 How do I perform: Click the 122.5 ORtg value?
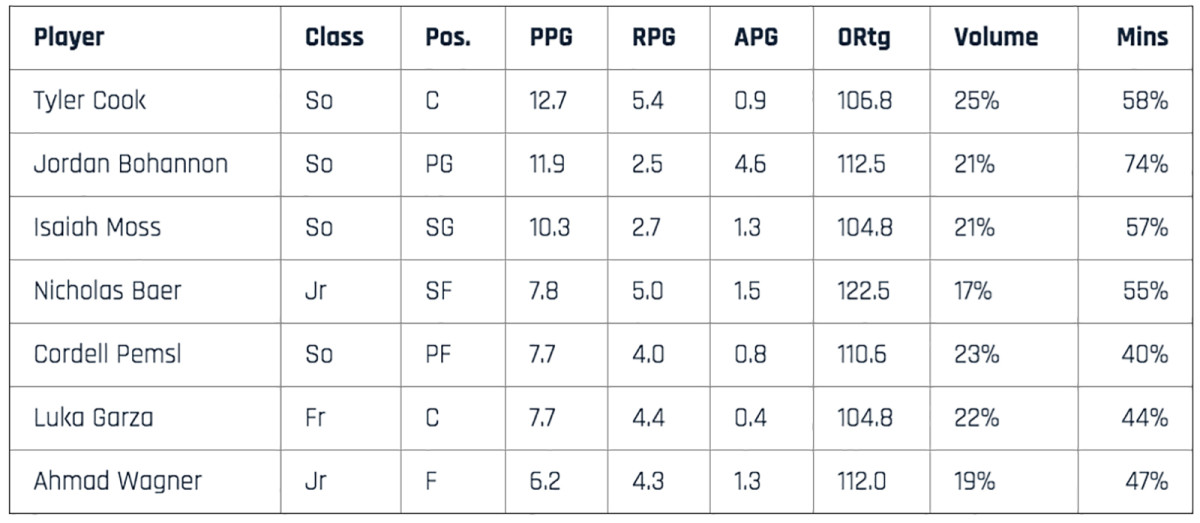862,291
